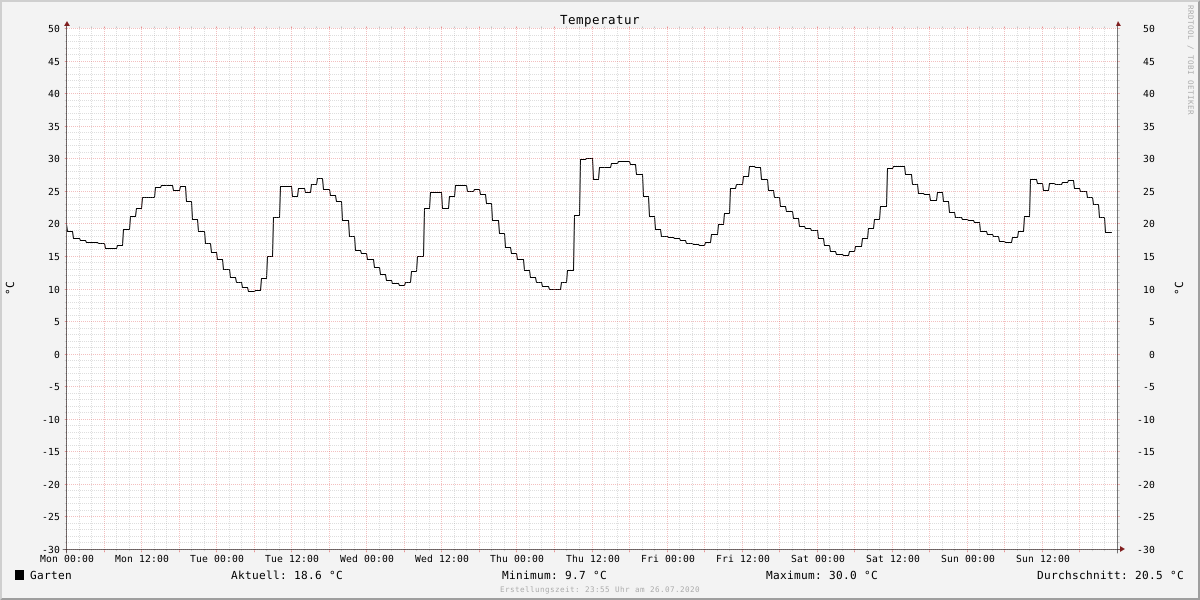Click the chart title 'Temperatur'
The height and width of the screenshot is (600, 1200).
(x=599, y=19)
